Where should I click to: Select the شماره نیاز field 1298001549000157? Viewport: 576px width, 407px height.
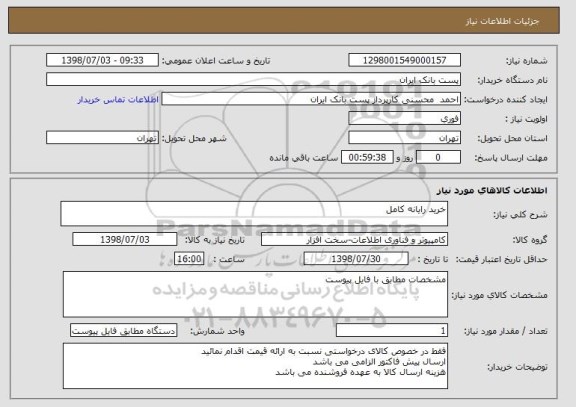[404, 60]
